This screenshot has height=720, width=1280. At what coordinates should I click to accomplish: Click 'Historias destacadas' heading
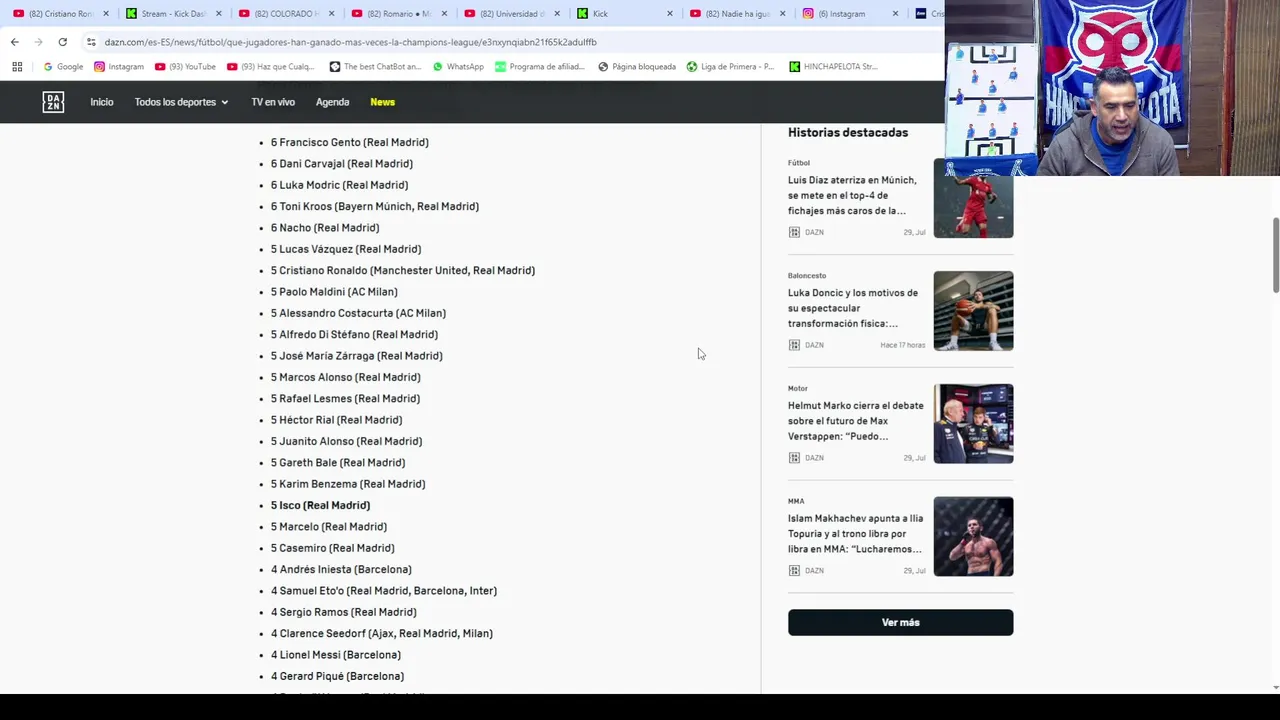(x=848, y=132)
